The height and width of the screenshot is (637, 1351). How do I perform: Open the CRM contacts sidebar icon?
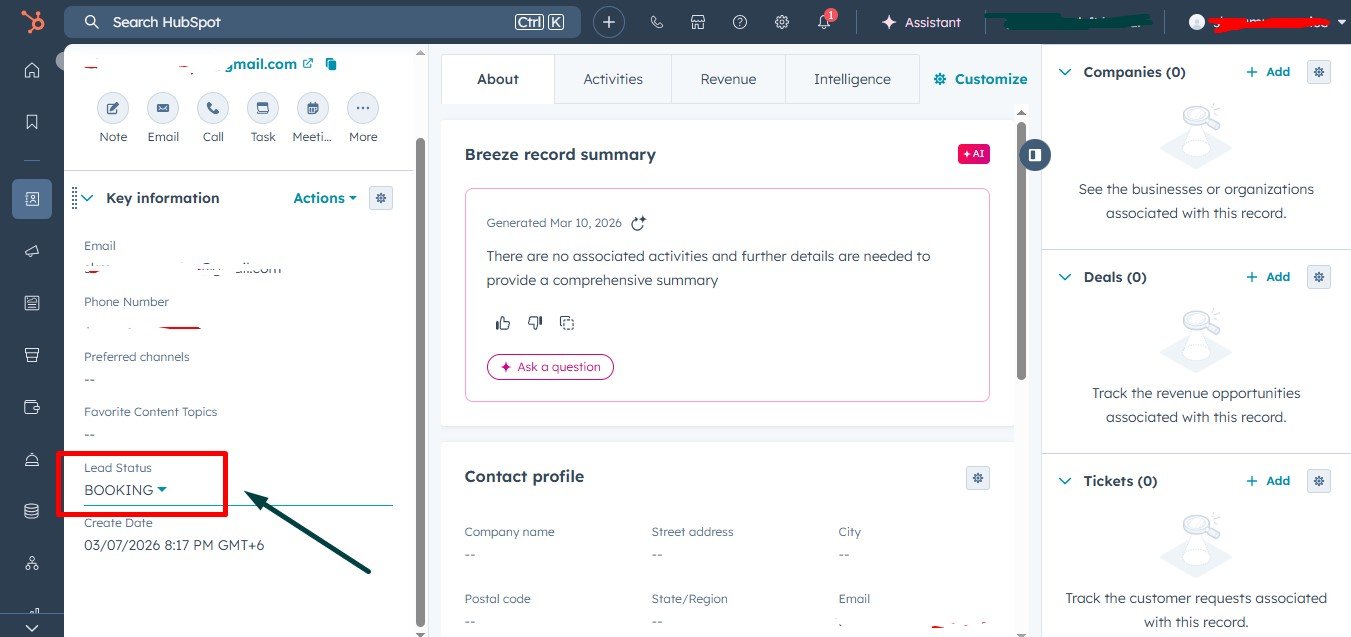pos(32,199)
